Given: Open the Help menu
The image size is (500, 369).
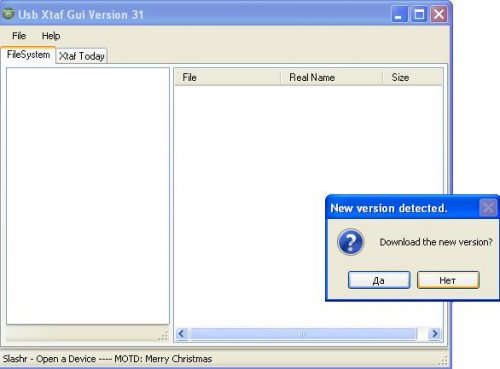Looking at the screenshot, I should (x=51, y=36).
